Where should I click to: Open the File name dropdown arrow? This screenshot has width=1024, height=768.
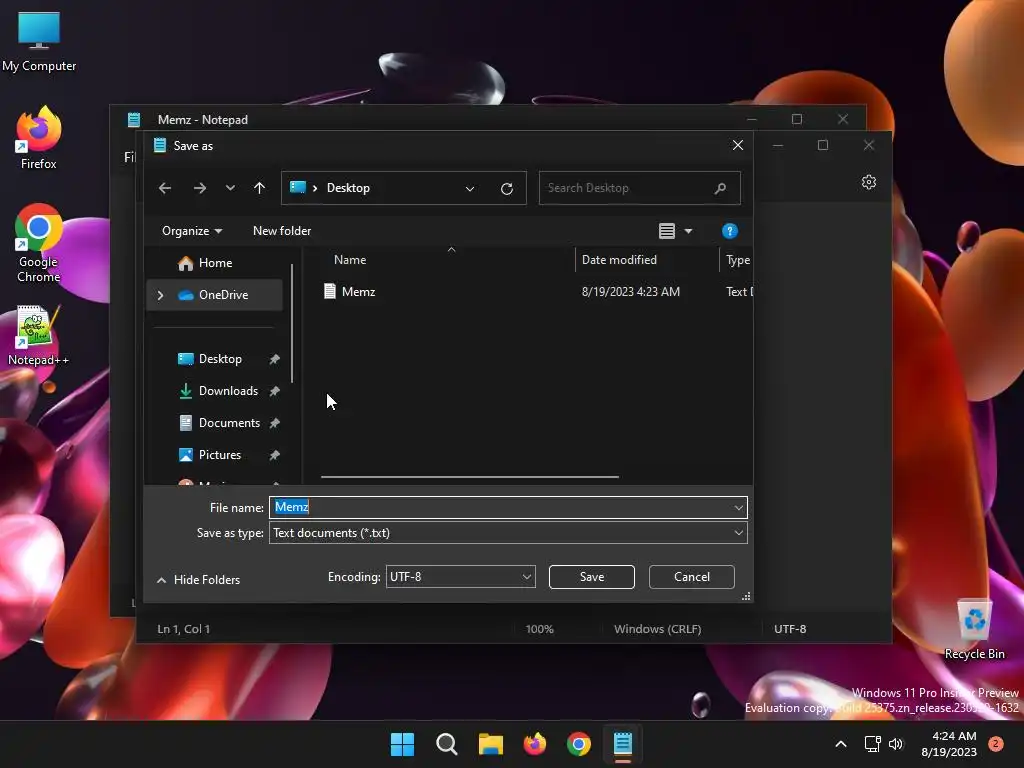[x=739, y=507]
